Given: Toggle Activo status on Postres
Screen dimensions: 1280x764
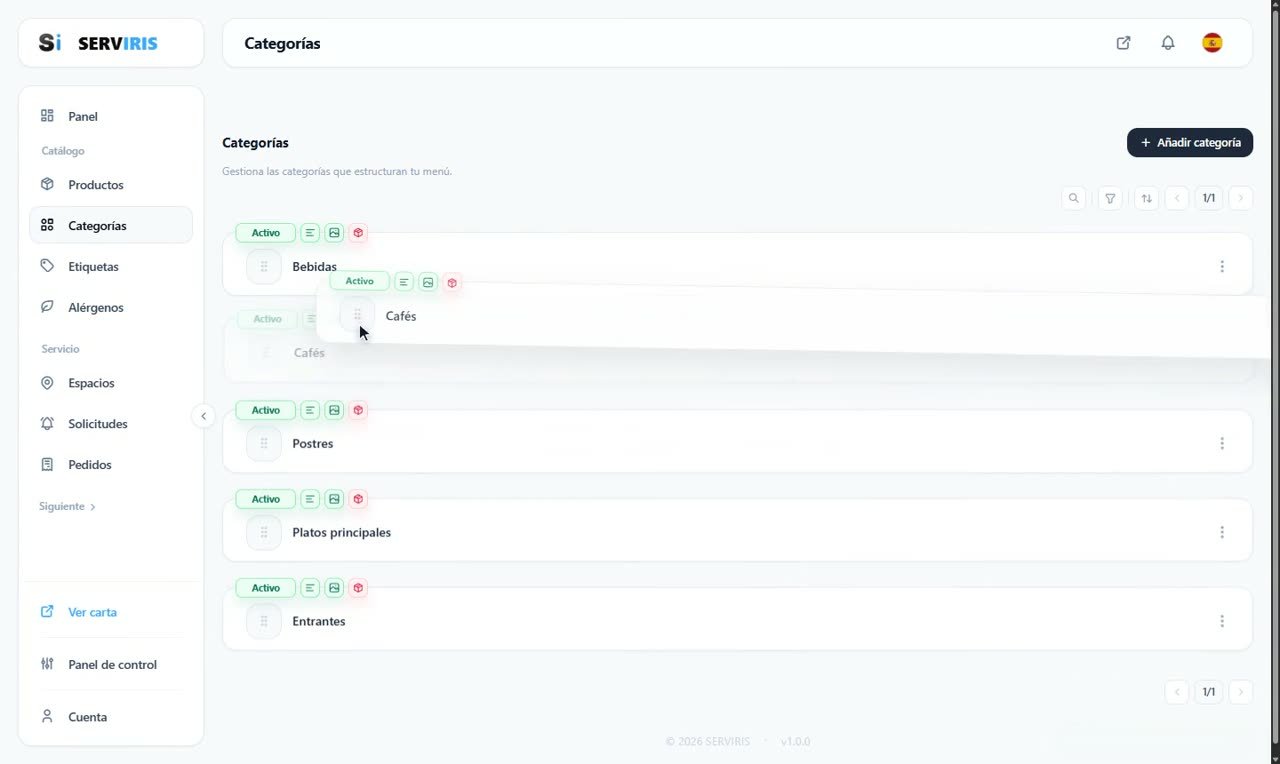Looking at the screenshot, I should (x=266, y=410).
